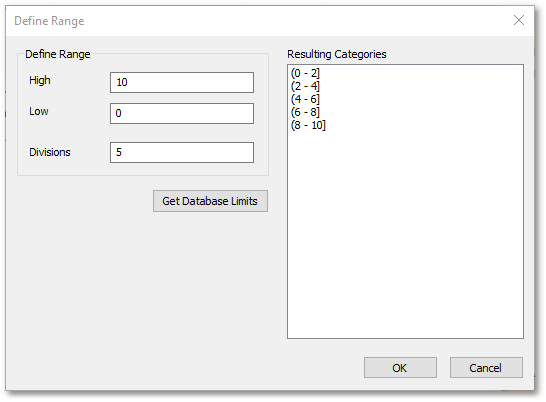This screenshot has height=402, width=546.
Task: Click the Resulting Categories heading
Action: click(337, 54)
